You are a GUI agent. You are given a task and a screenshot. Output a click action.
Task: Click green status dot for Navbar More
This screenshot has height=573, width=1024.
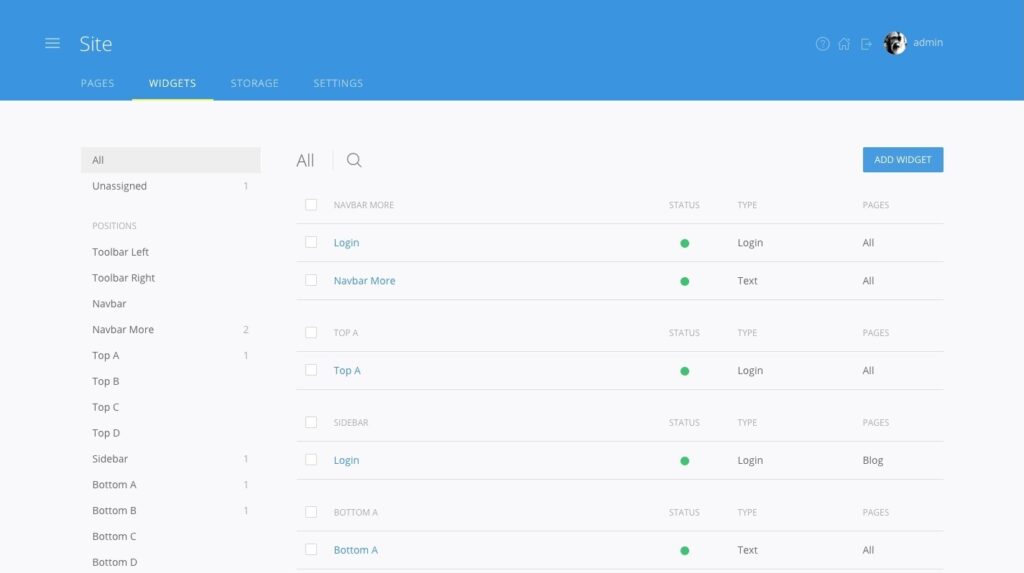pos(684,281)
